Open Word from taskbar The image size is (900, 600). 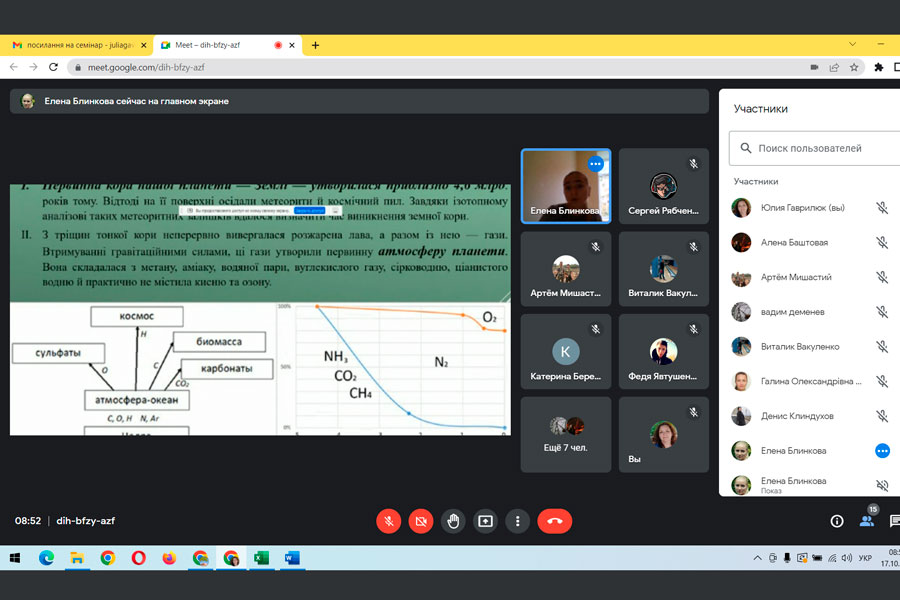tap(292, 558)
